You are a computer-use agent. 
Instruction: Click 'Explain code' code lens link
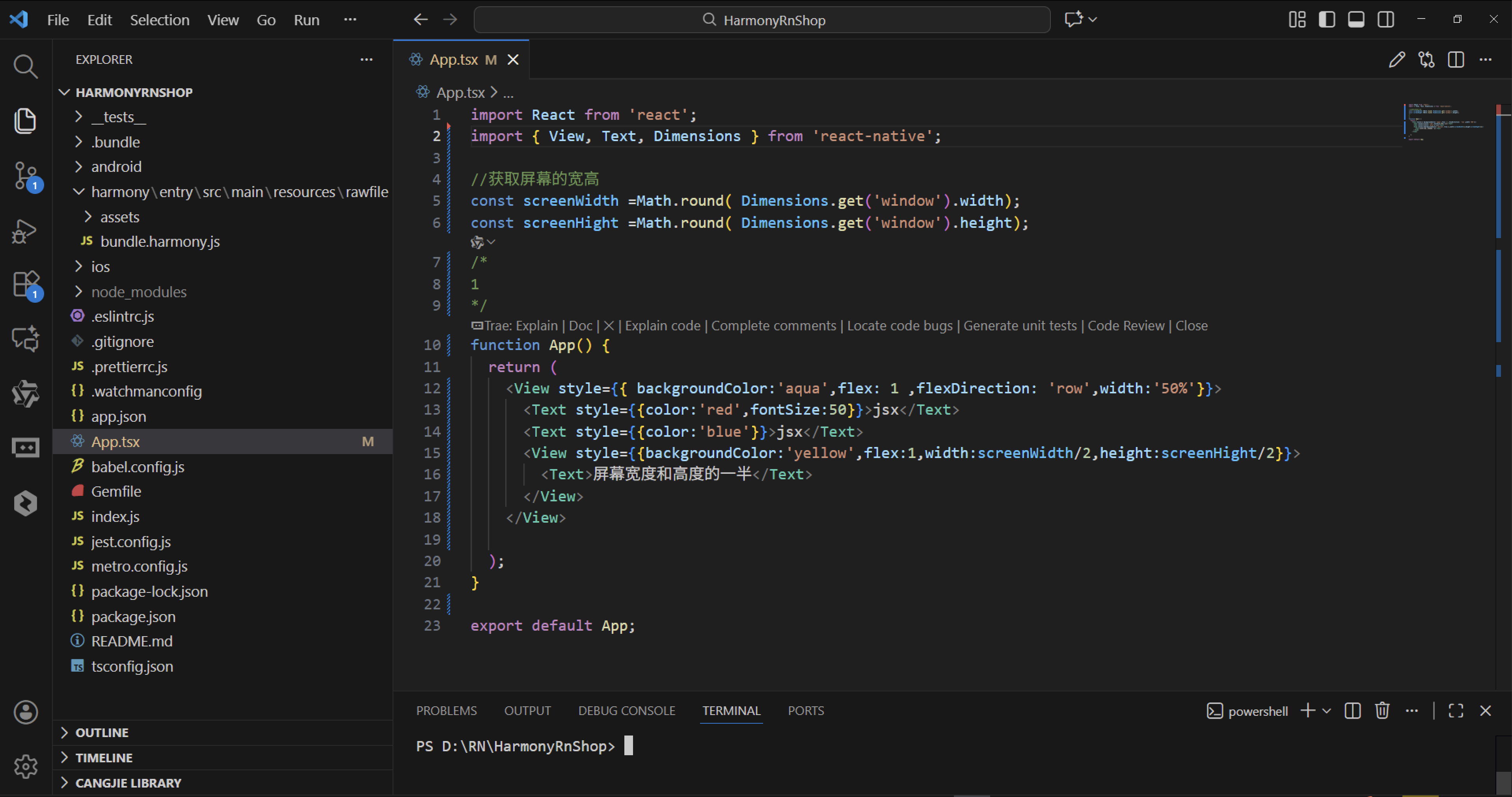coord(663,326)
